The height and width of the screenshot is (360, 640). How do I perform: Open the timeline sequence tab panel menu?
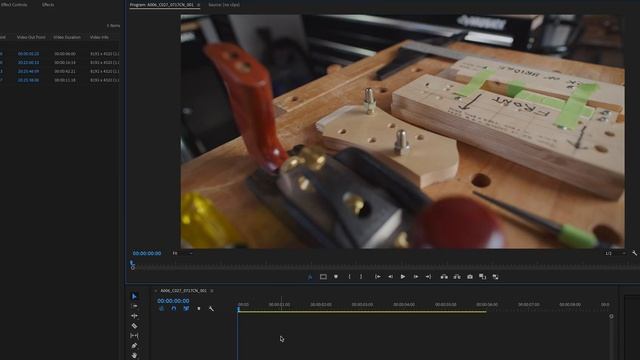coord(212,291)
